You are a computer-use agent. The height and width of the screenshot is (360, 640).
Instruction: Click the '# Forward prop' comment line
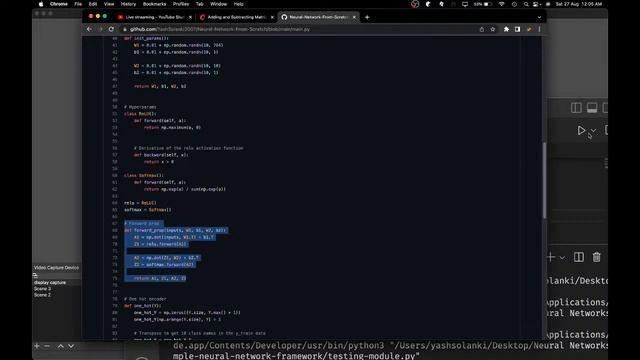(142, 223)
